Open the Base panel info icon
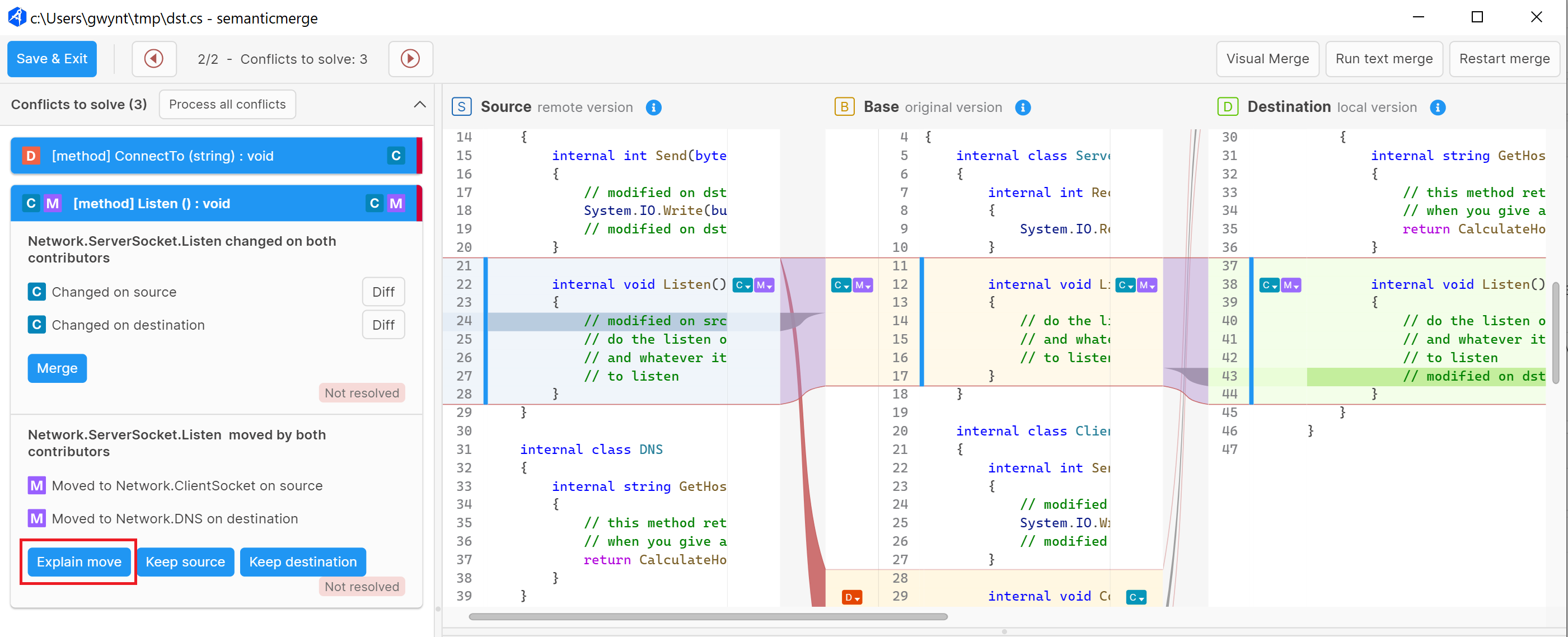1568x637 pixels. pos(1023,107)
